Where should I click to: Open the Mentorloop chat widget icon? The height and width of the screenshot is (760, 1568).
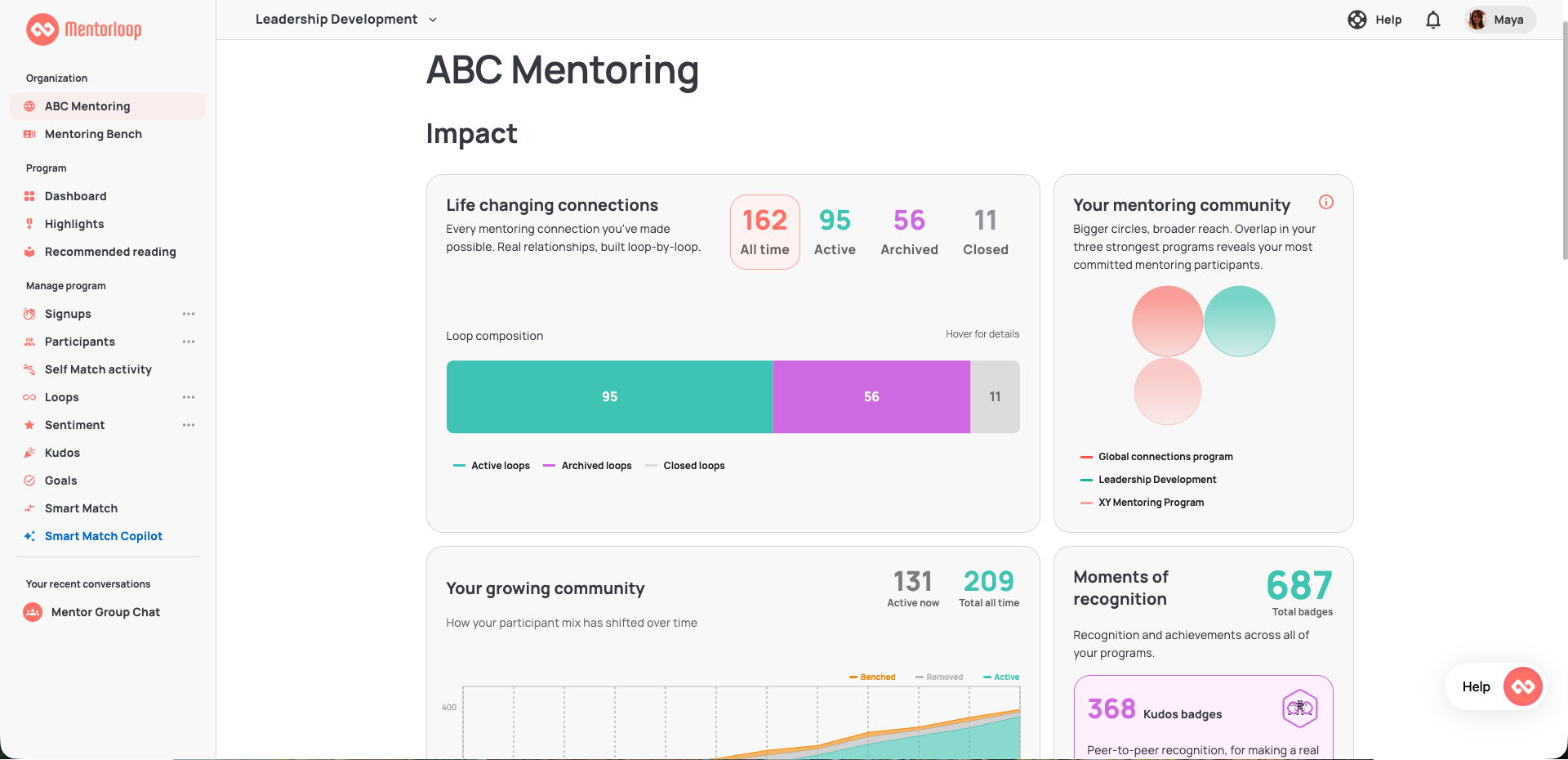point(1523,686)
